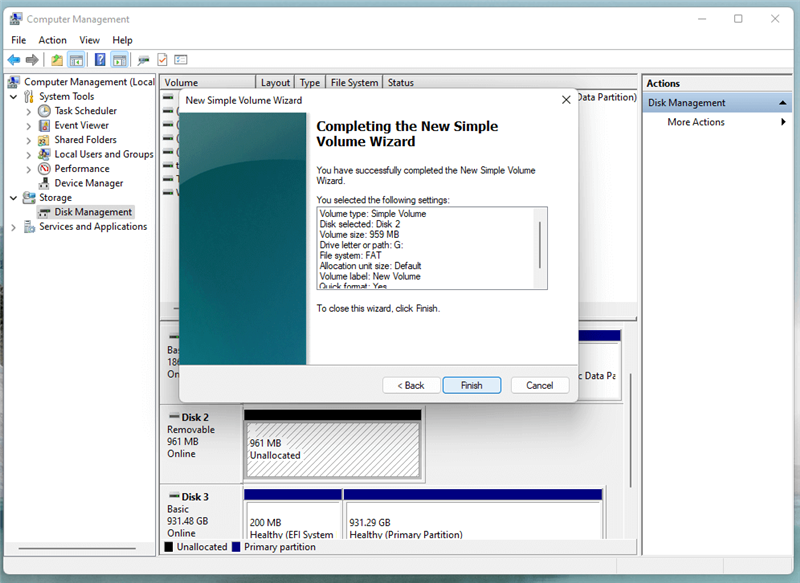Open the View menu
Image resolution: width=800 pixels, height=583 pixels.
click(89, 39)
